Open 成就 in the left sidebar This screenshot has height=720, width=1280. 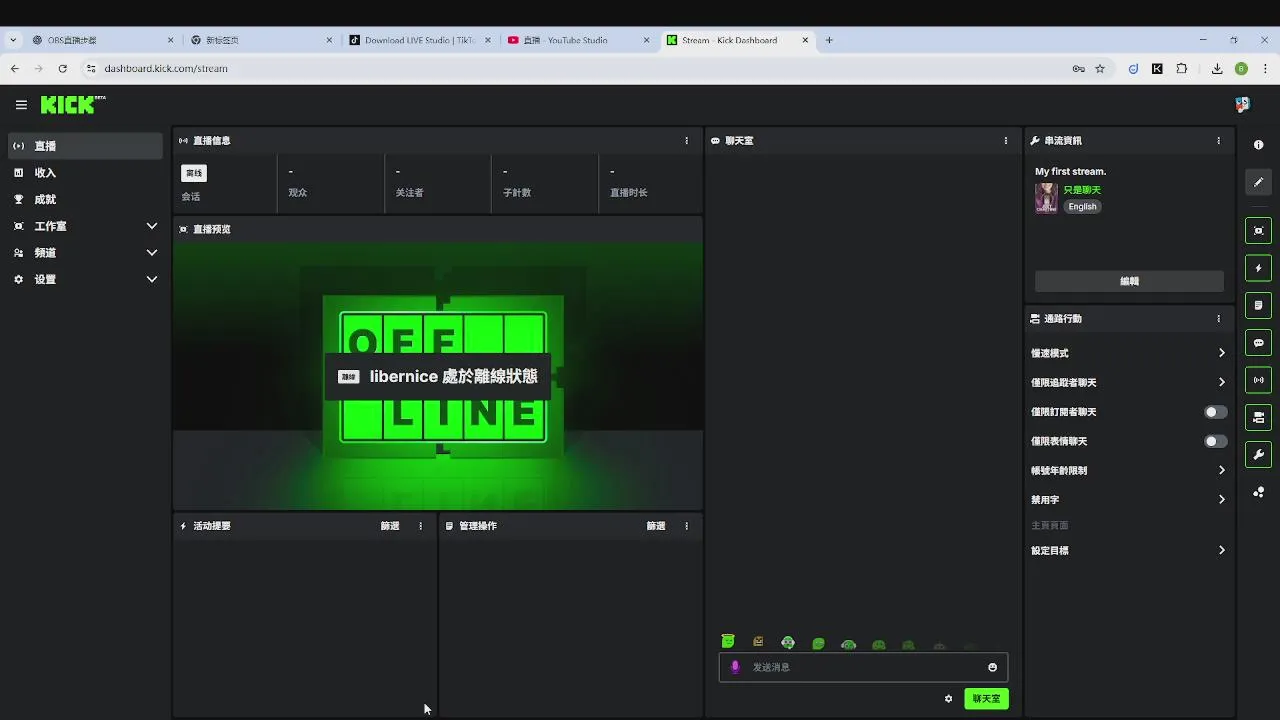(x=85, y=199)
